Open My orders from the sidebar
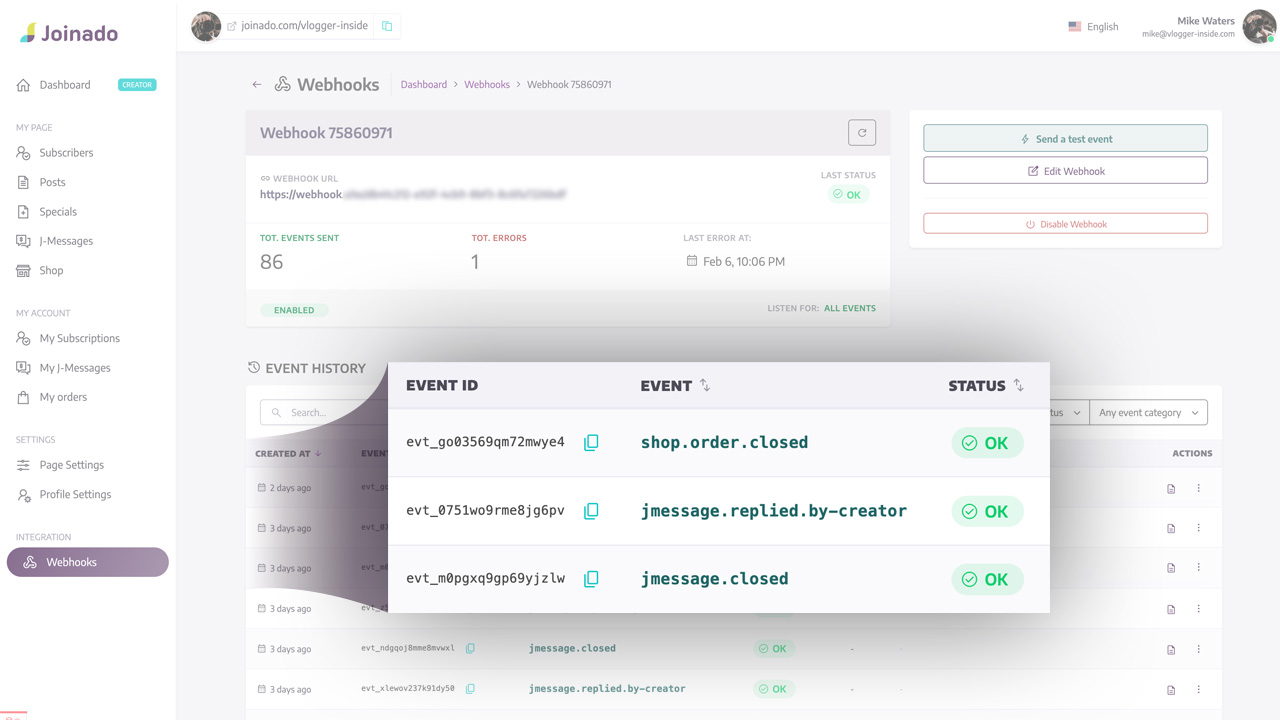Screen dimensions: 1280x720 (x=64, y=397)
